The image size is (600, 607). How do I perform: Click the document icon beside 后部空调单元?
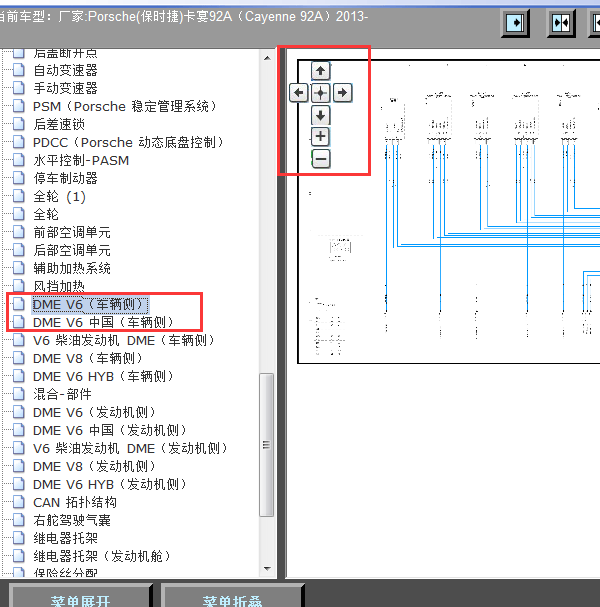click(19, 250)
